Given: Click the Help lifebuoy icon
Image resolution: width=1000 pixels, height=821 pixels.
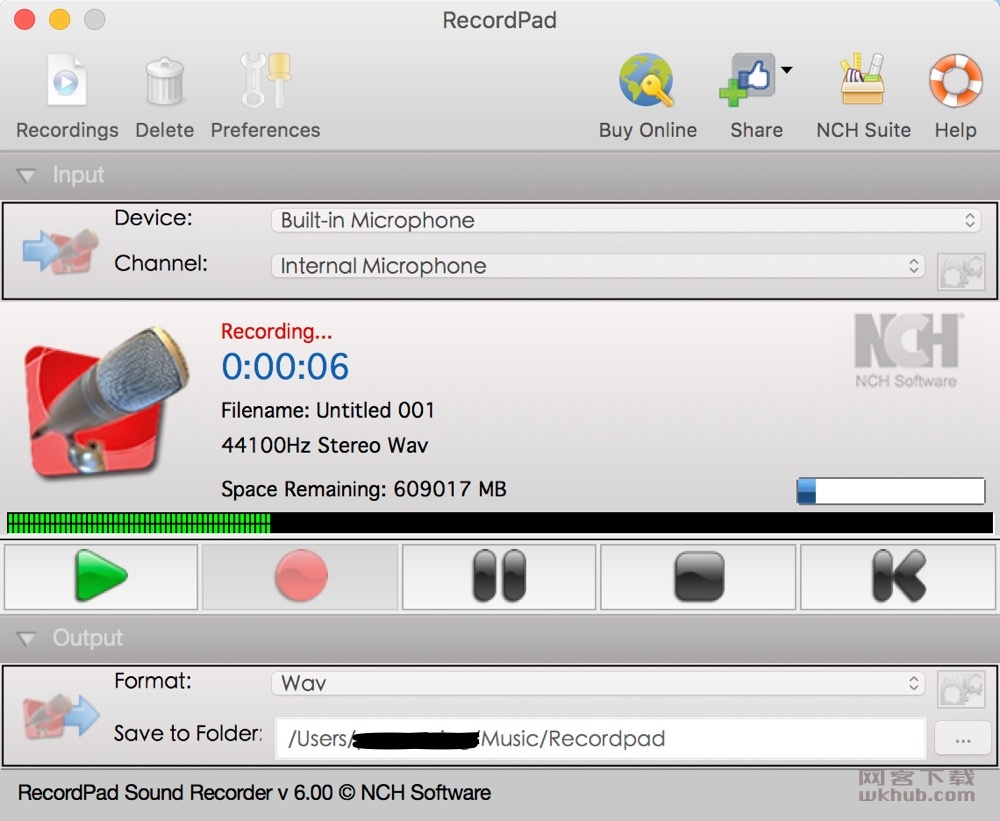Looking at the screenshot, I should tap(955, 80).
